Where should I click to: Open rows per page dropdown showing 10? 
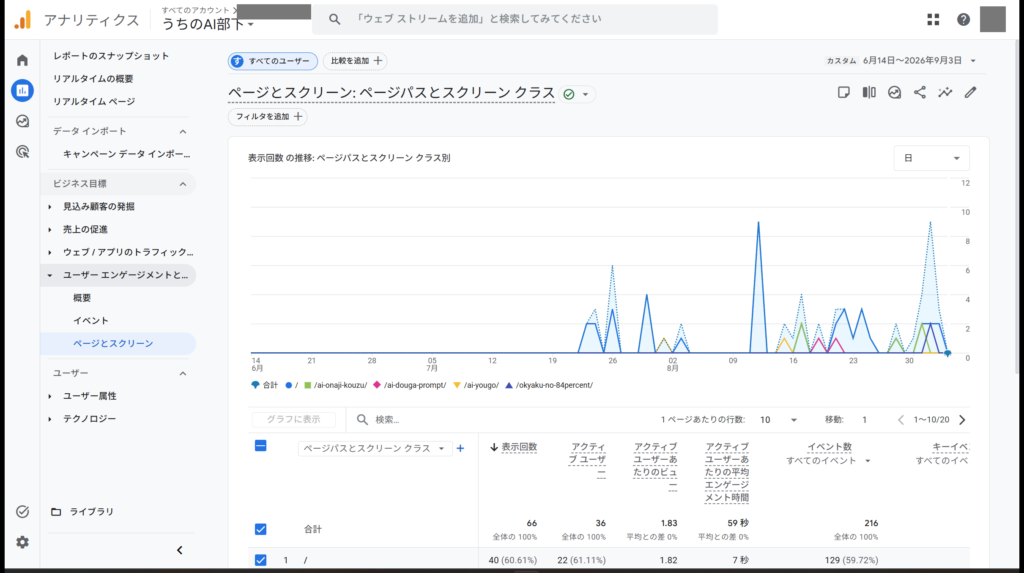click(x=778, y=420)
